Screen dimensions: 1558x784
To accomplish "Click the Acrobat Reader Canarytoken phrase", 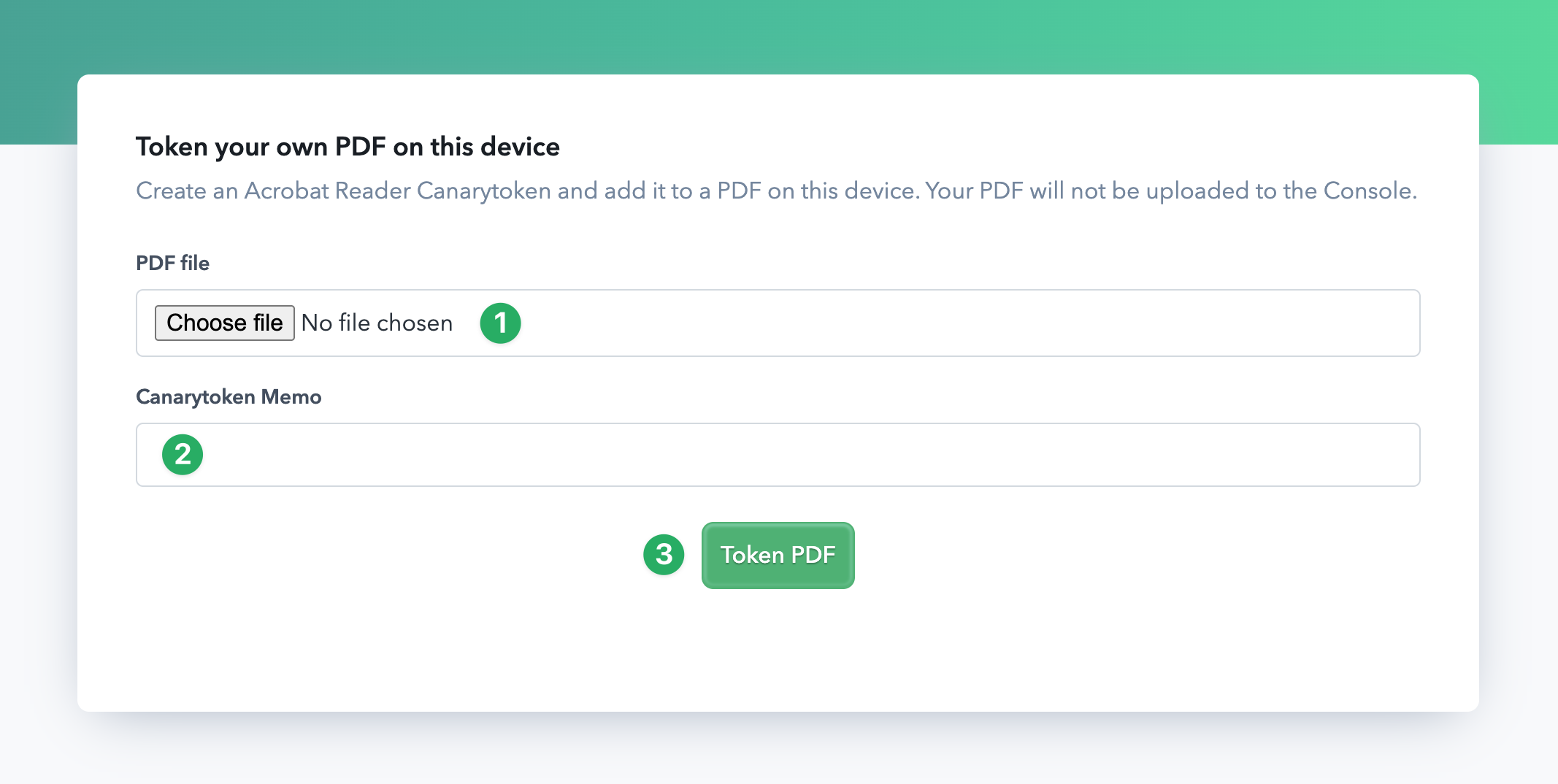I will (398, 191).
